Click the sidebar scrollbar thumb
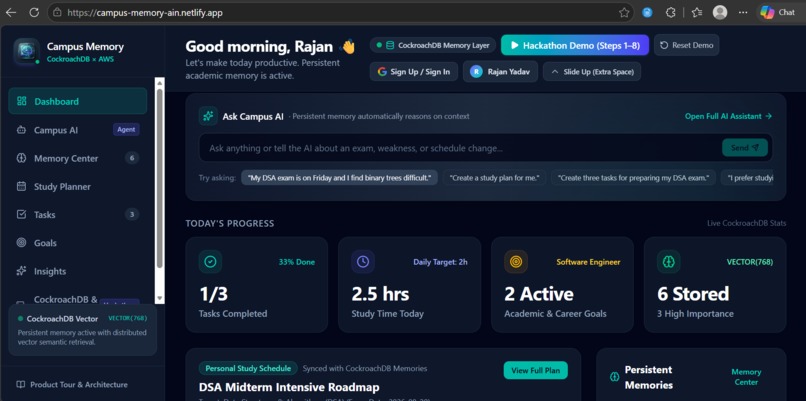The width and height of the screenshot is (806, 401). click(160, 178)
